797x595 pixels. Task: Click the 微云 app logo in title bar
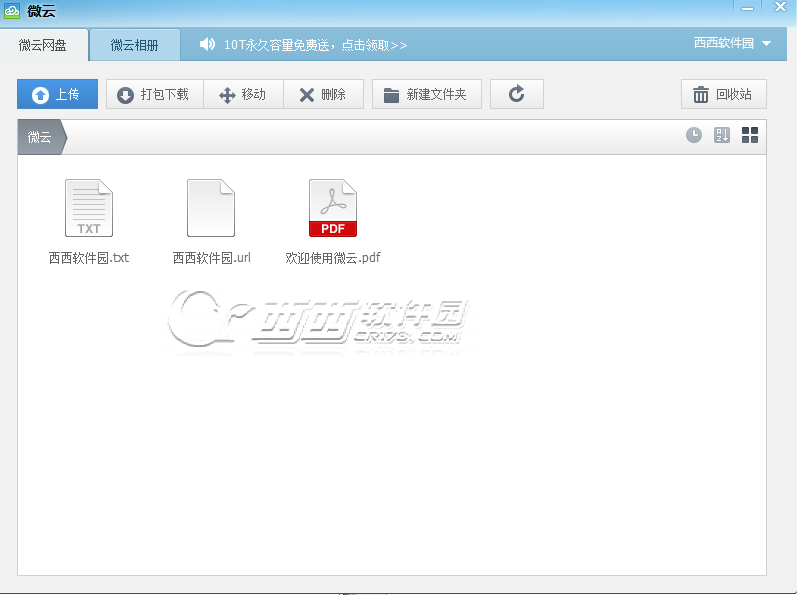12,11
